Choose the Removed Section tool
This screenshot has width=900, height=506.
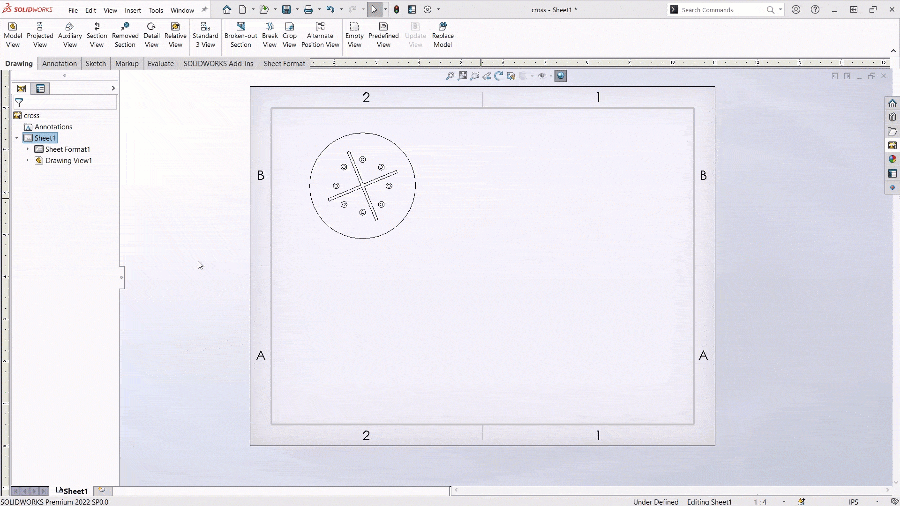pos(125,35)
